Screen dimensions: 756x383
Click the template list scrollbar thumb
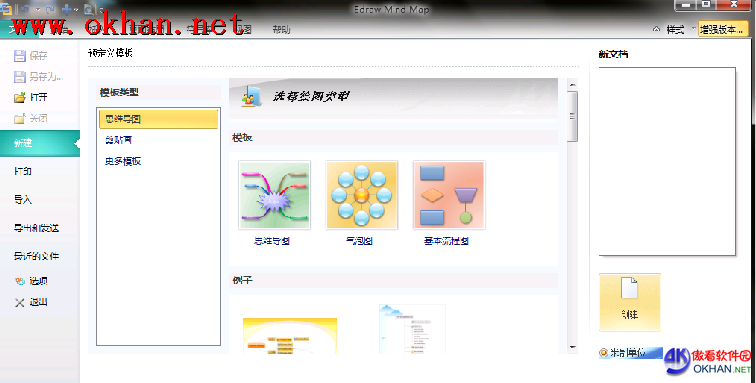pos(572,116)
